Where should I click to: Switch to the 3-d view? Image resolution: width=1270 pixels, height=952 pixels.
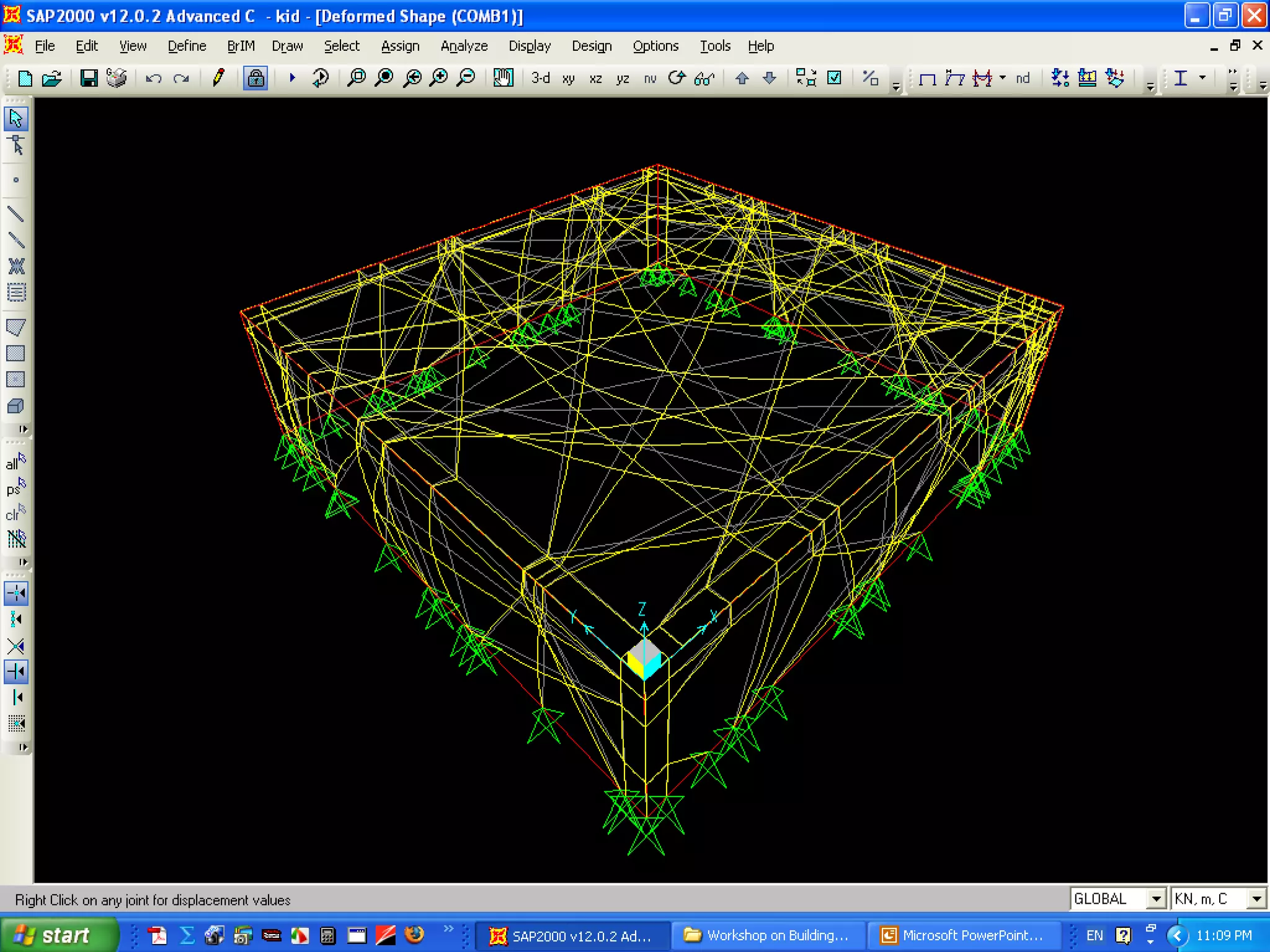click(540, 78)
